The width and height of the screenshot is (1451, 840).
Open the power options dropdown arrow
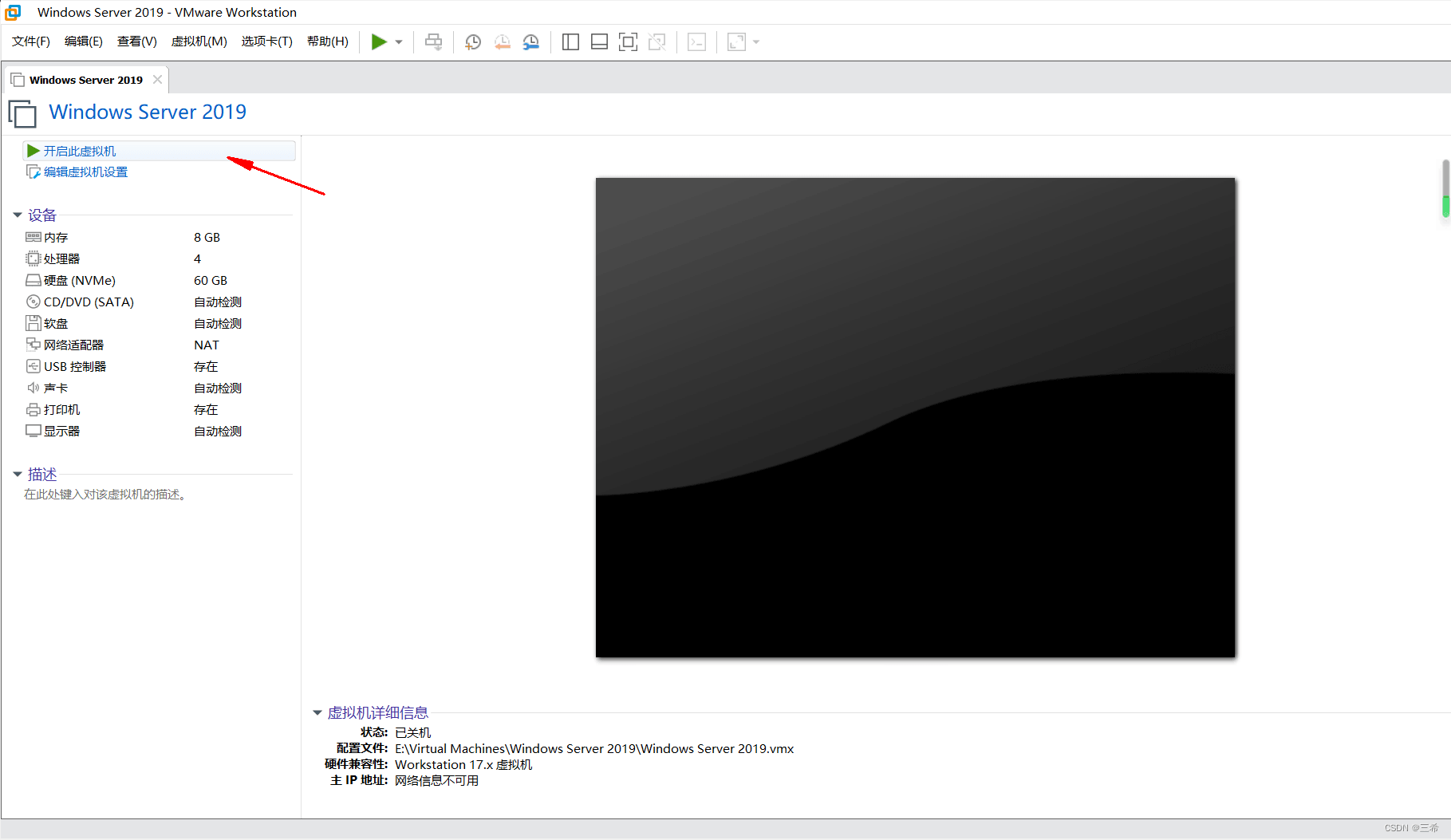point(399,42)
